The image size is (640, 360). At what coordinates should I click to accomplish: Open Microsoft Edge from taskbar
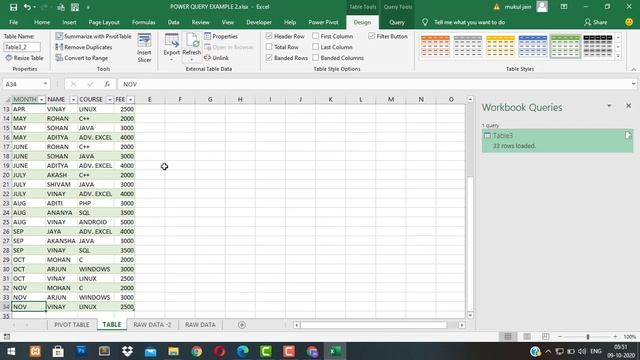click(x=243, y=351)
